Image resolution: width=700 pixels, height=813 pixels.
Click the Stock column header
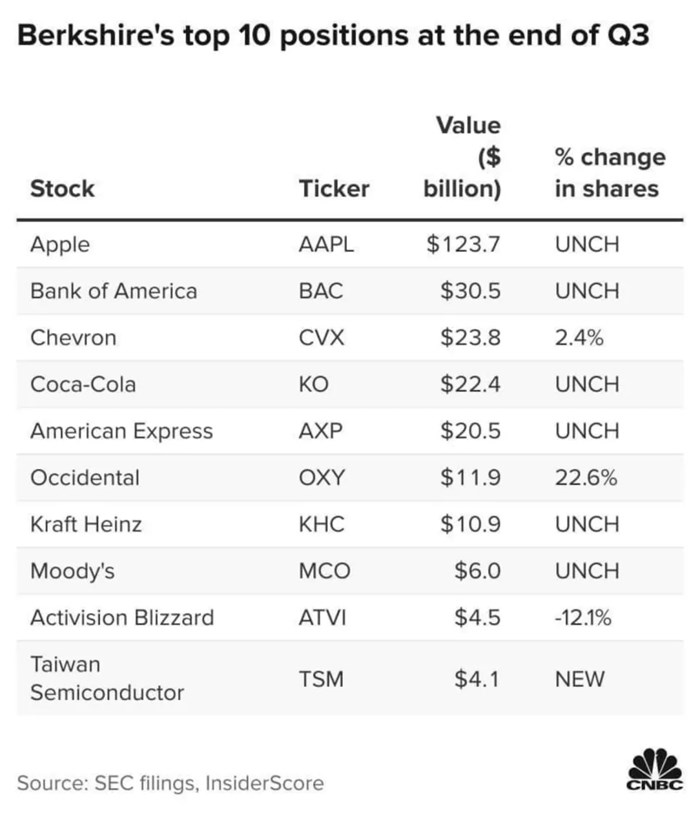62,188
